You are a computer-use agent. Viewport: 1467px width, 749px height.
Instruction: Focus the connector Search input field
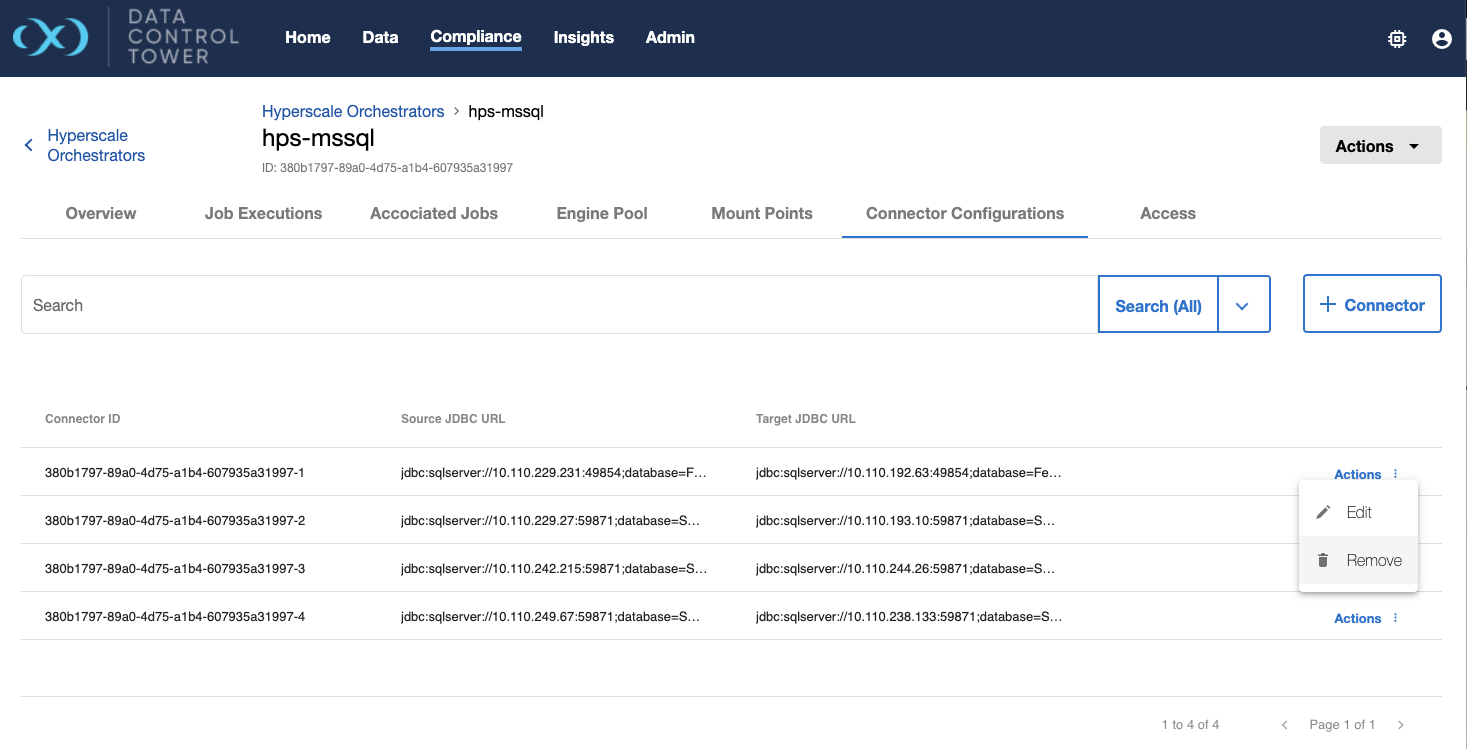pyautogui.click(x=560, y=305)
